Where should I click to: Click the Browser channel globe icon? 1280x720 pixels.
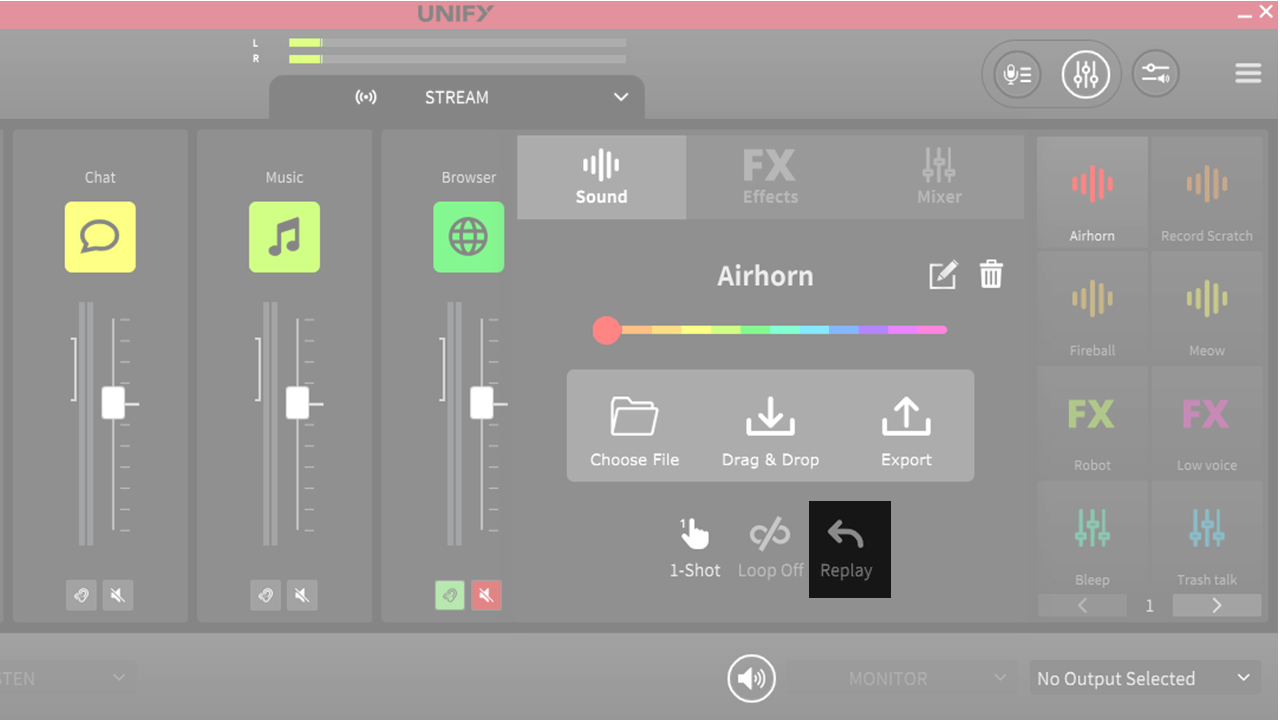click(468, 237)
